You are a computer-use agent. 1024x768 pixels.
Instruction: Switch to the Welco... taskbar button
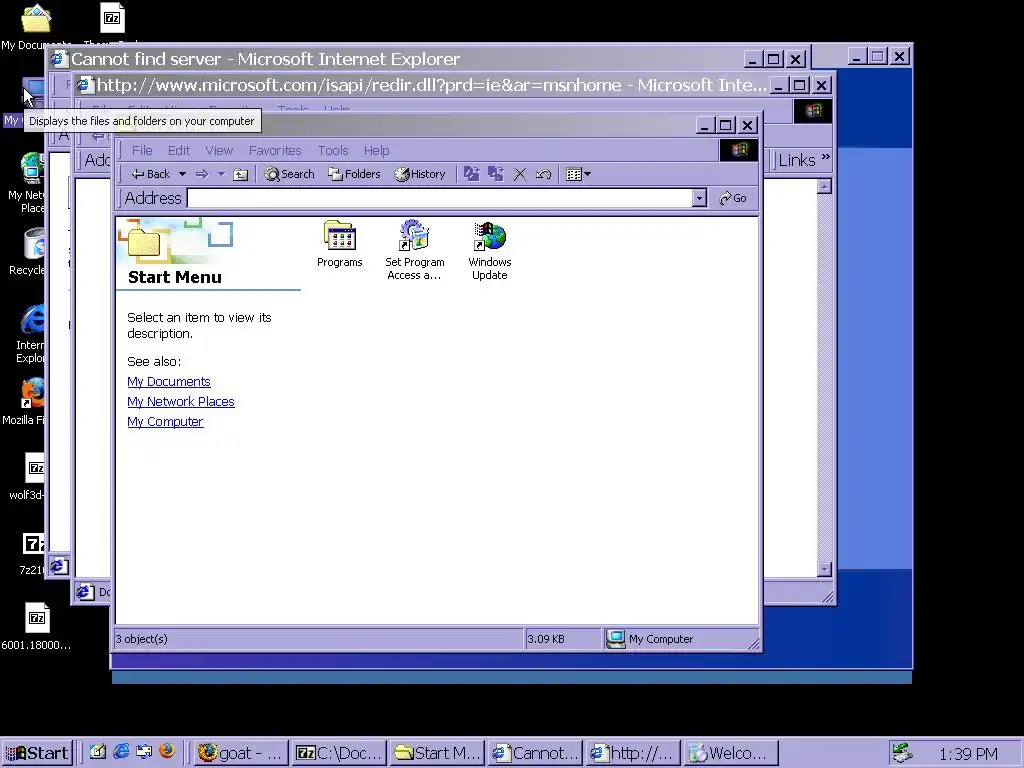(x=731, y=753)
